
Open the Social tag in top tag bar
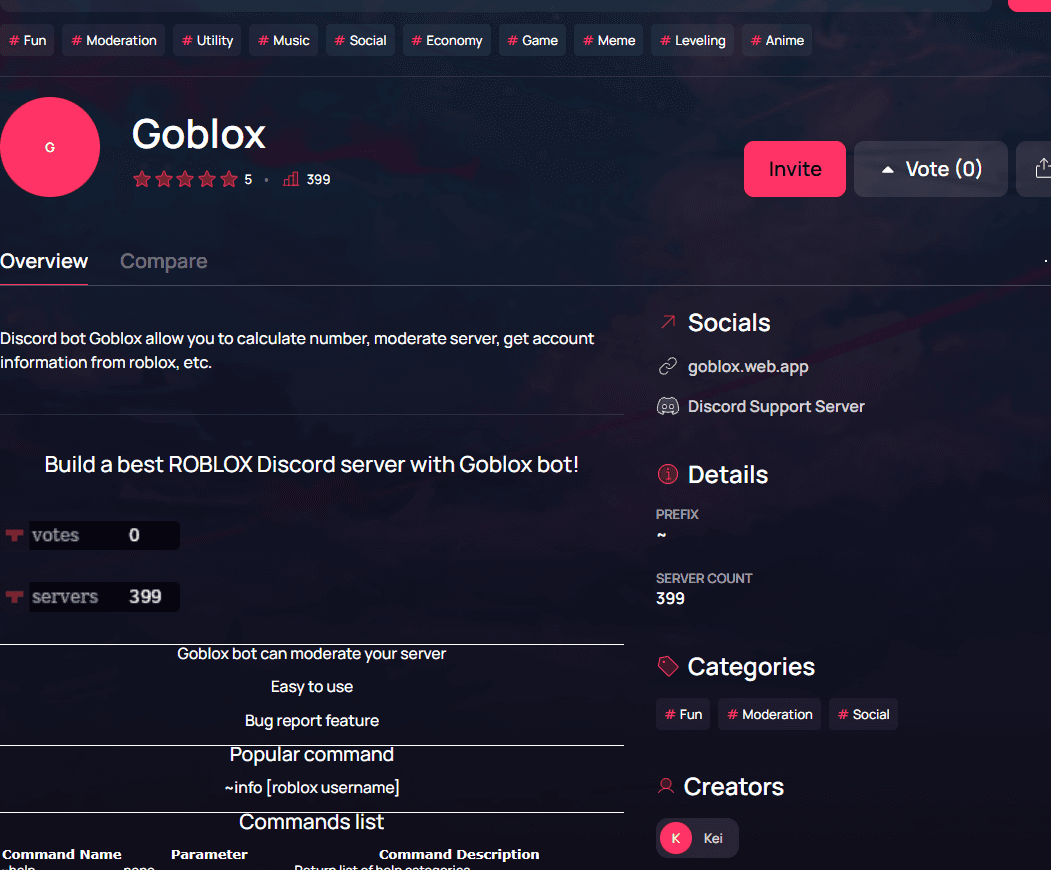(360, 40)
